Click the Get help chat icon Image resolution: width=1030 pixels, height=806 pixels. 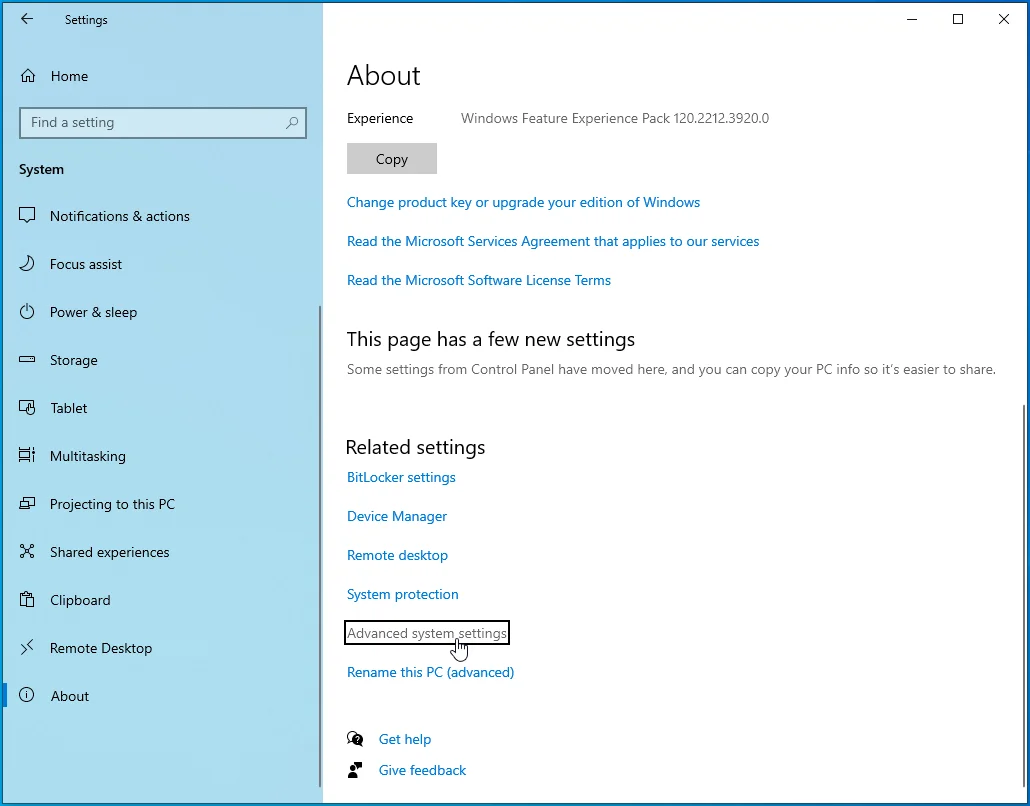355,739
